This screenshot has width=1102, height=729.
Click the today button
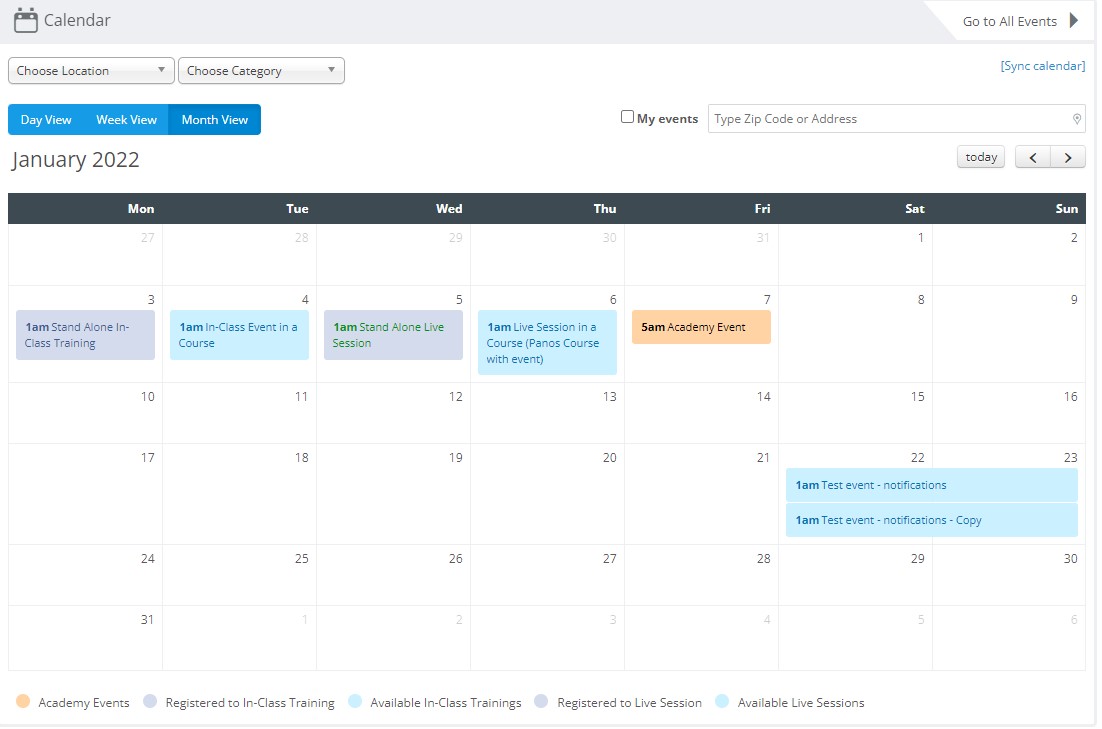pyautogui.click(x=981, y=157)
